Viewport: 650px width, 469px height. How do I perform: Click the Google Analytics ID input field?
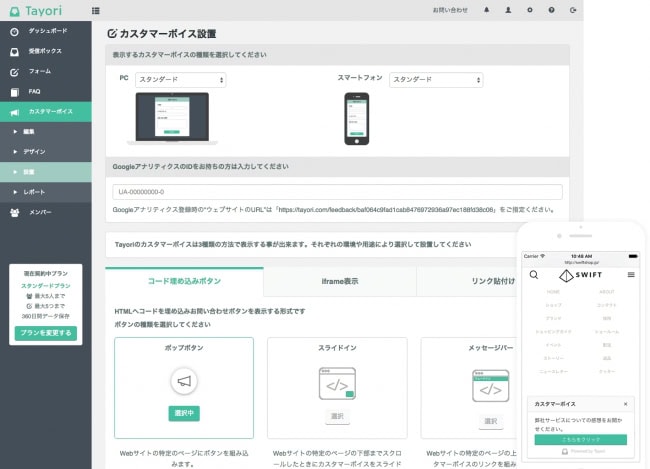[336, 192]
